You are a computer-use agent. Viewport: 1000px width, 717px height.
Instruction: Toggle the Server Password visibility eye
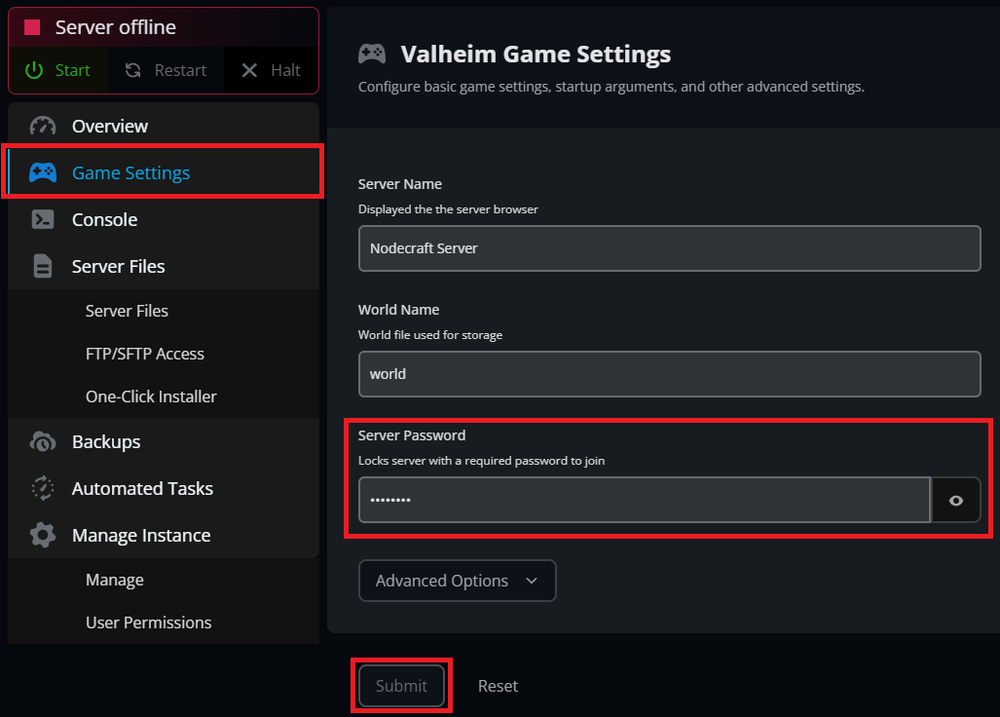[957, 500]
